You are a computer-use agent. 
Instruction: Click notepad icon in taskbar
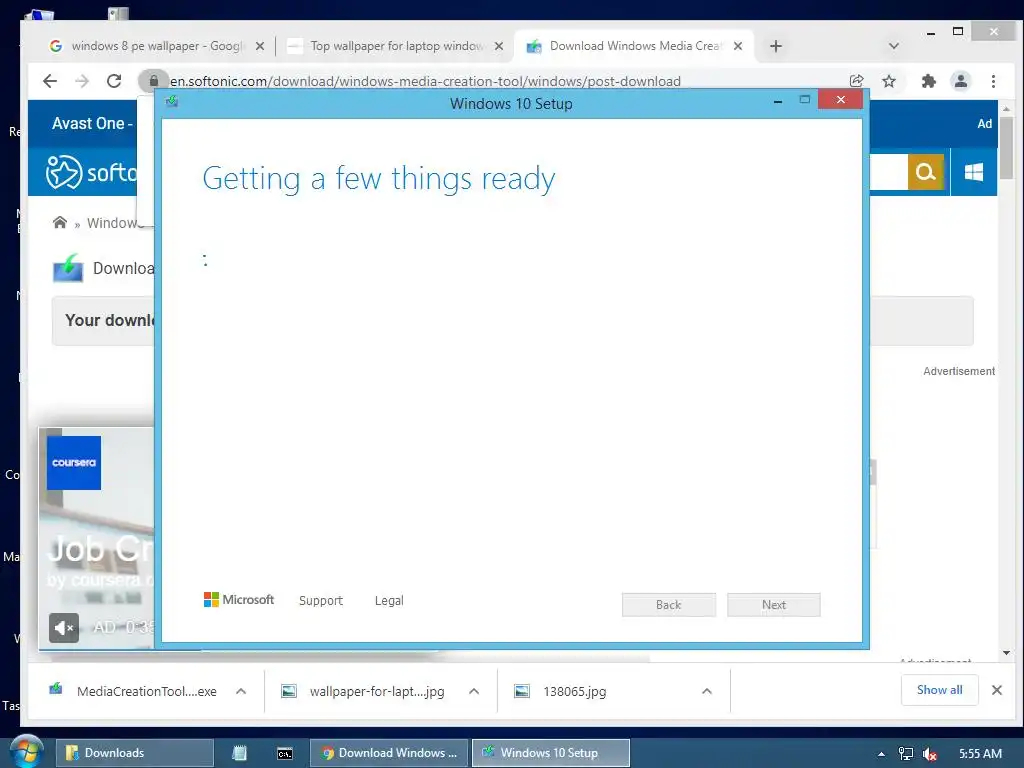pyautogui.click(x=240, y=753)
